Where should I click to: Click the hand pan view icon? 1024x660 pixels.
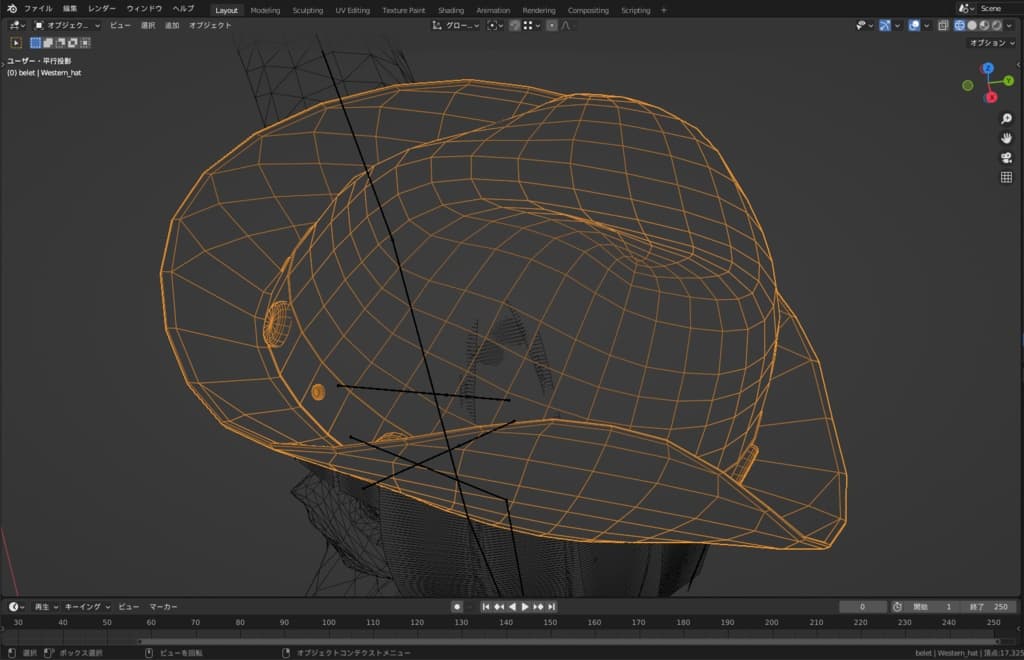(1006, 138)
